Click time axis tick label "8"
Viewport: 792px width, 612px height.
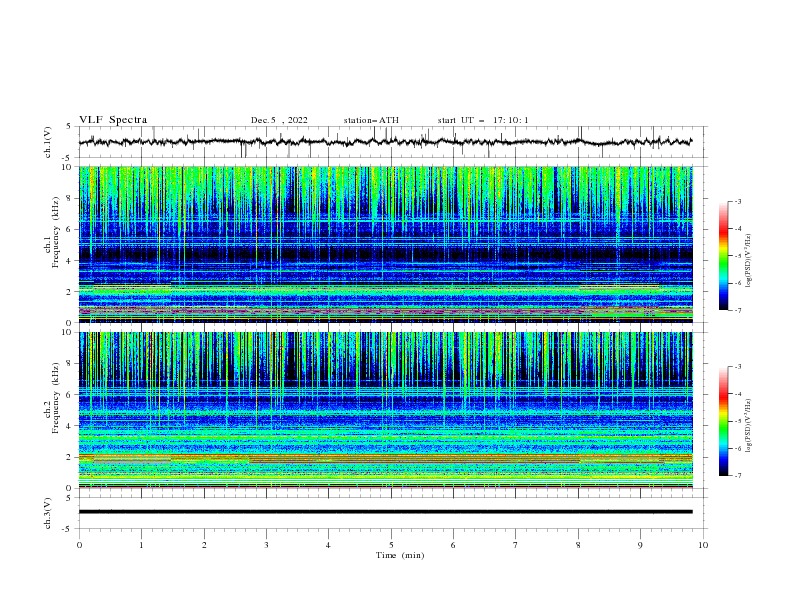click(578, 545)
